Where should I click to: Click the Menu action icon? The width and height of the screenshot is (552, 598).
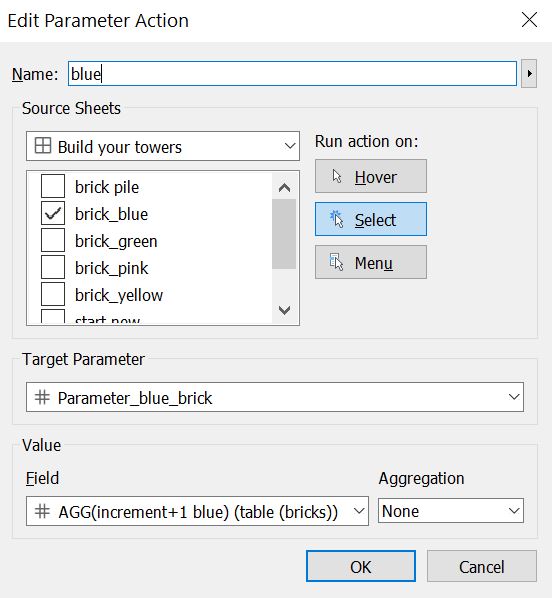coord(336,262)
